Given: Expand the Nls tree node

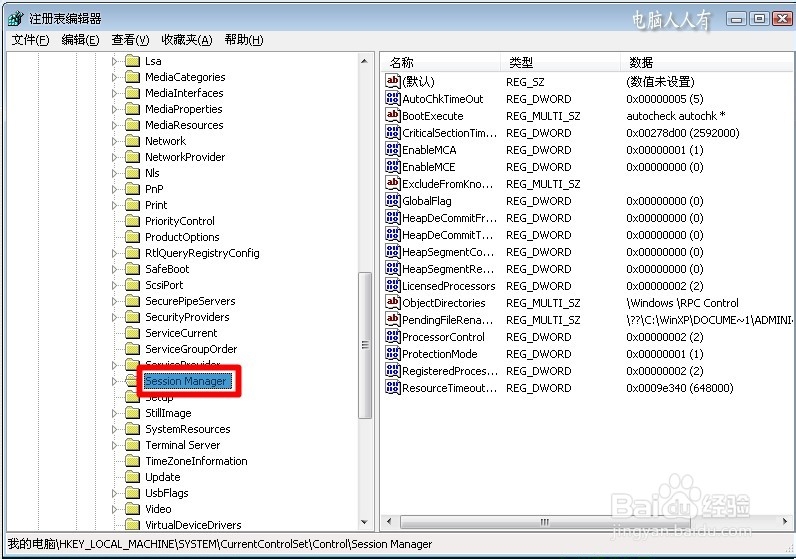Looking at the screenshot, I should [x=114, y=174].
